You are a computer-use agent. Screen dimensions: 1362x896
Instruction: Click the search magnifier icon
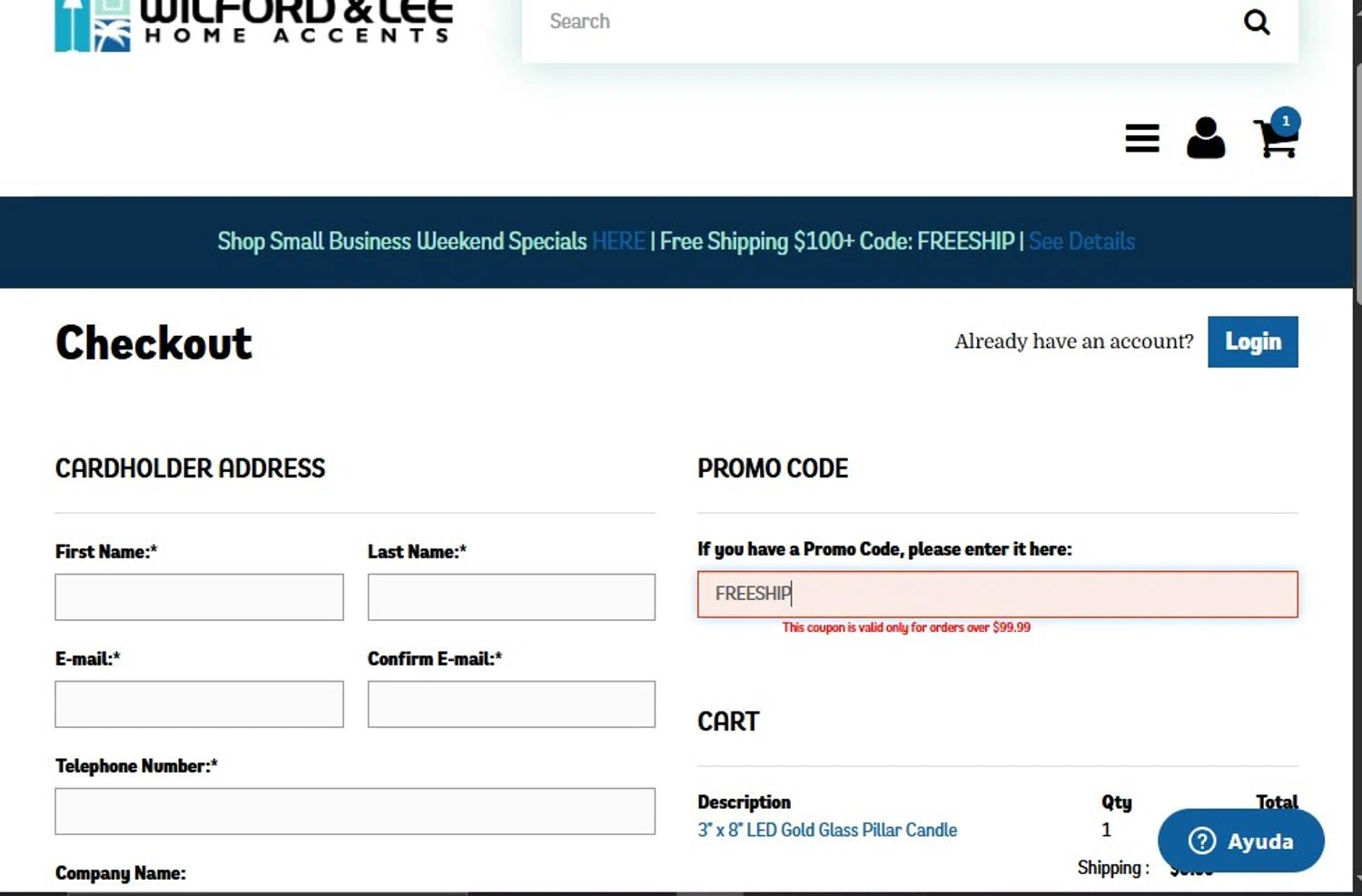[x=1257, y=22]
